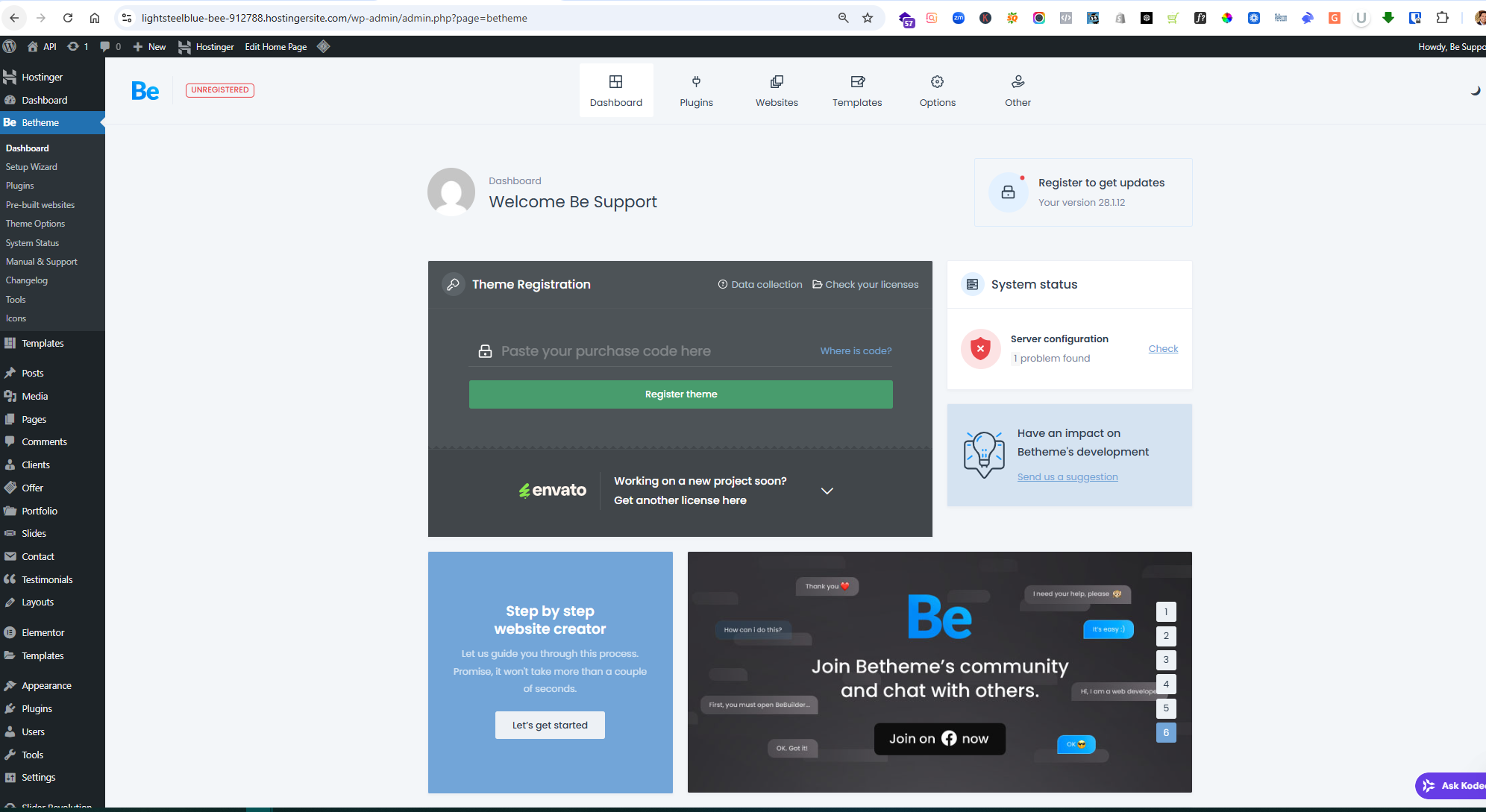This screenshot has width=1486, height=812.
Task: Expand the Envato license section chevron
Action: (827, 491)
